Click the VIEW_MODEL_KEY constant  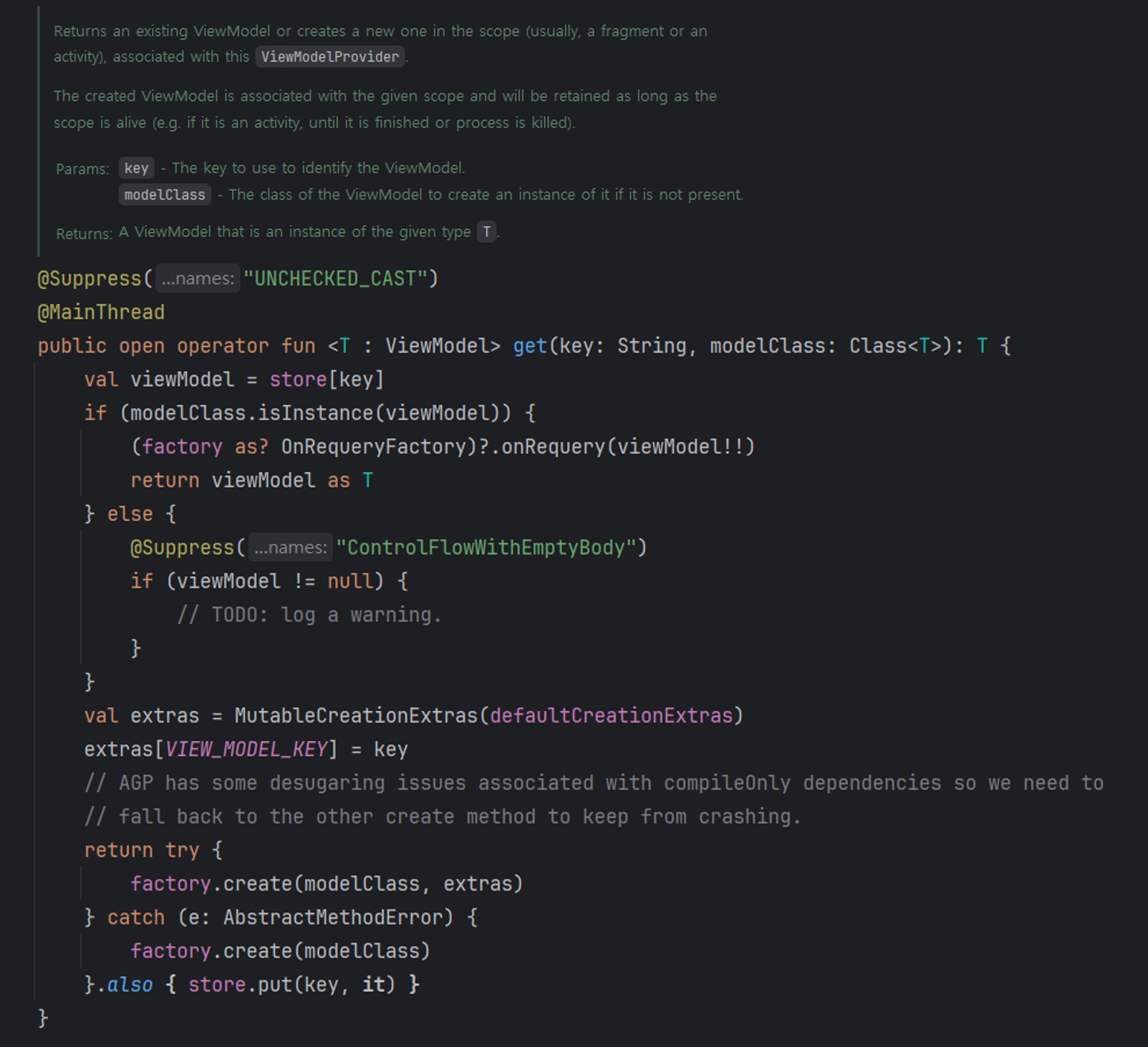pos(246,749)
